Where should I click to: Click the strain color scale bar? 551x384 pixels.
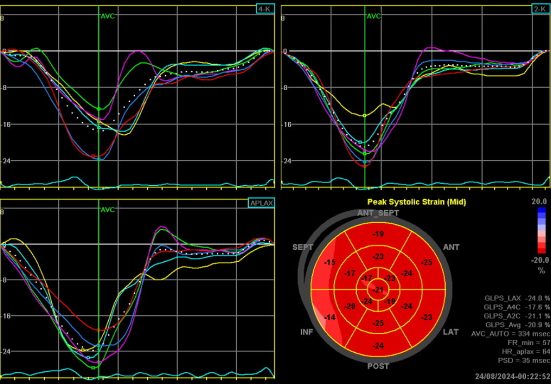[542, 230]
